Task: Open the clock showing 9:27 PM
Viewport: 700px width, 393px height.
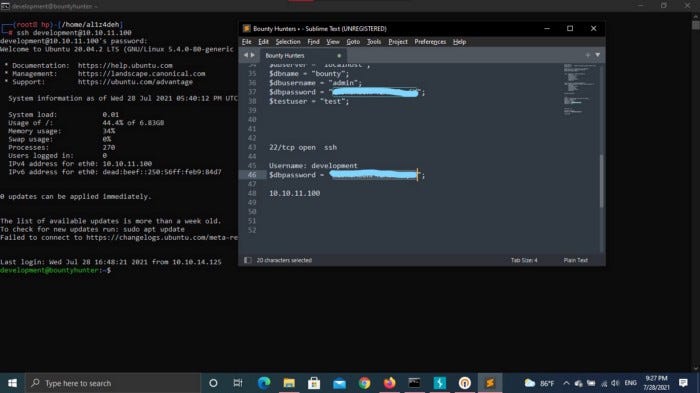Action: (656, 383)
